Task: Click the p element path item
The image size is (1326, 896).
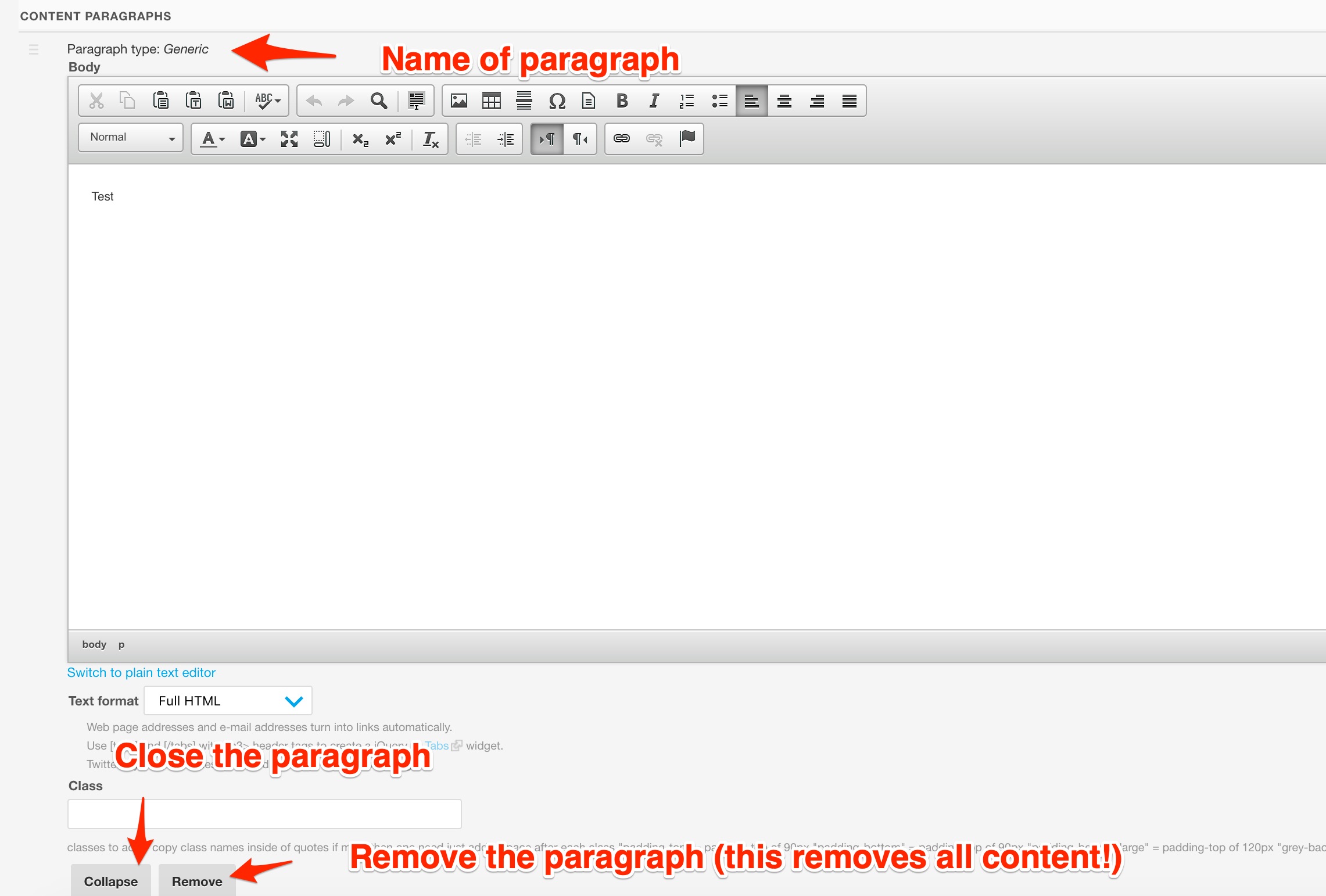Action: click(121, 644)
